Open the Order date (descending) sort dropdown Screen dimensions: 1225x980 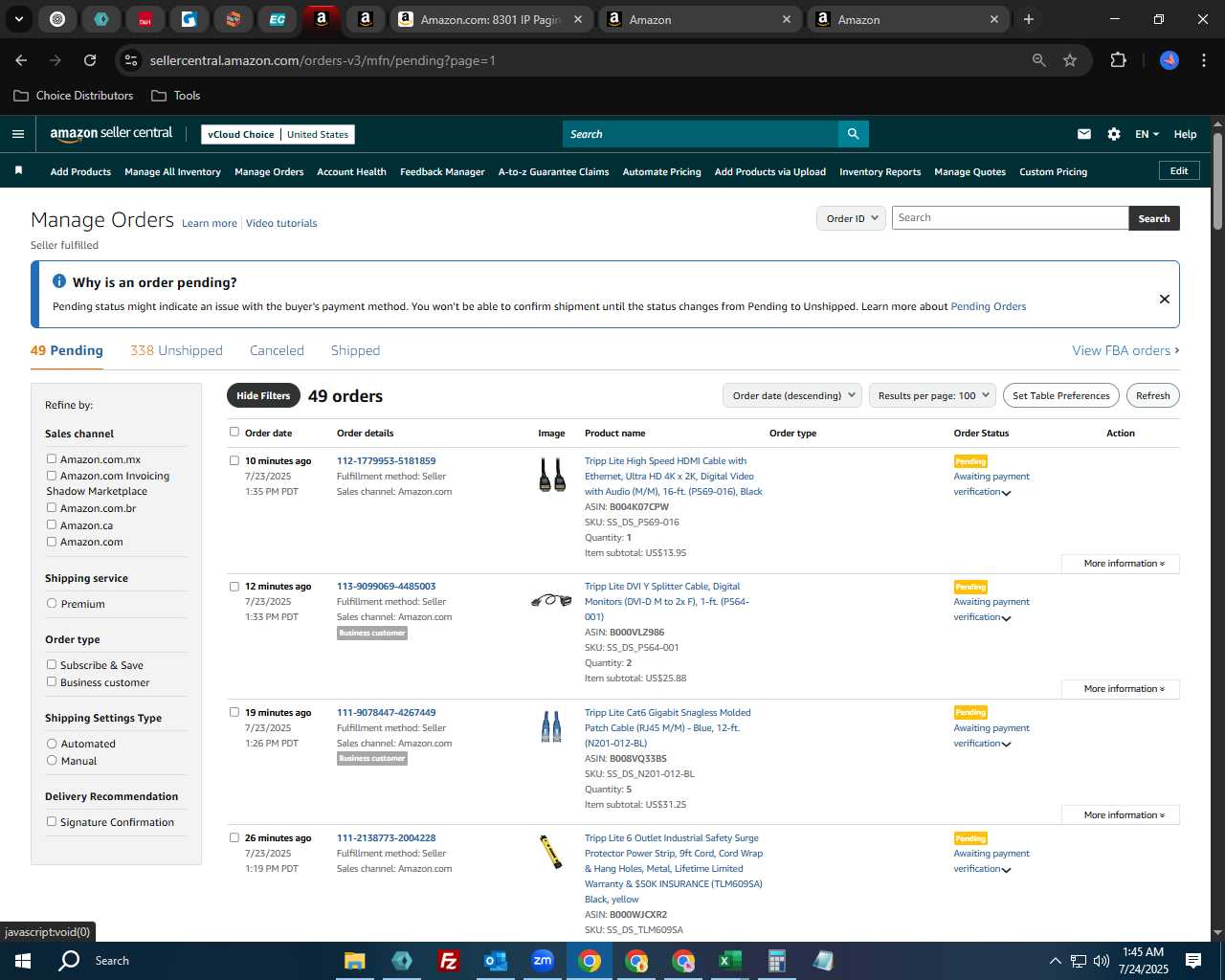click(x=792, y=395)
